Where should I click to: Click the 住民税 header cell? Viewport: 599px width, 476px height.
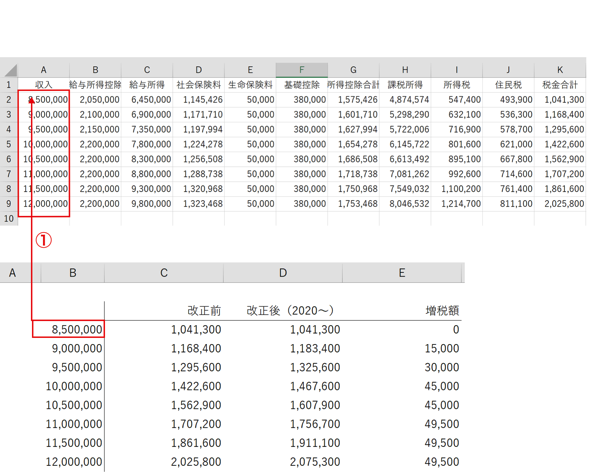point(508,85)
